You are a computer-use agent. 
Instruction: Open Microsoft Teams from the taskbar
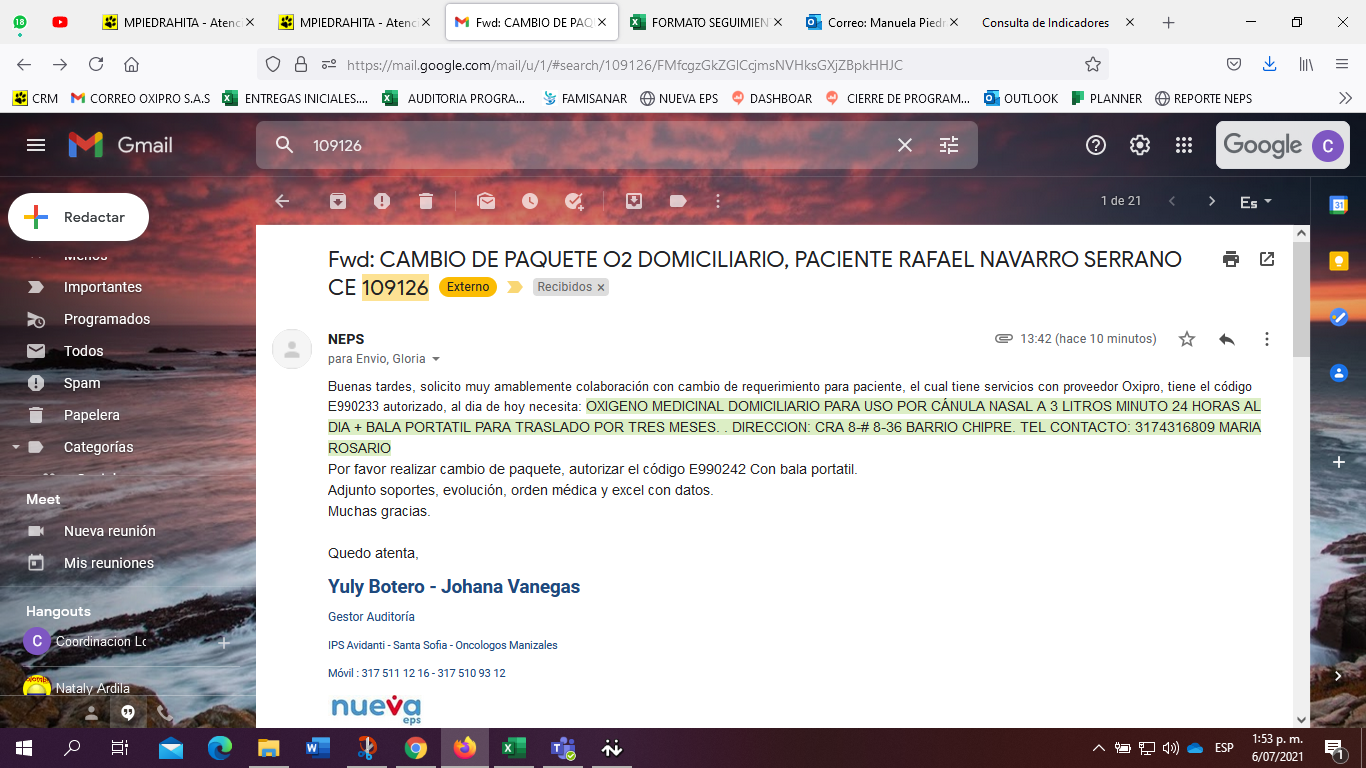point(563,747)
